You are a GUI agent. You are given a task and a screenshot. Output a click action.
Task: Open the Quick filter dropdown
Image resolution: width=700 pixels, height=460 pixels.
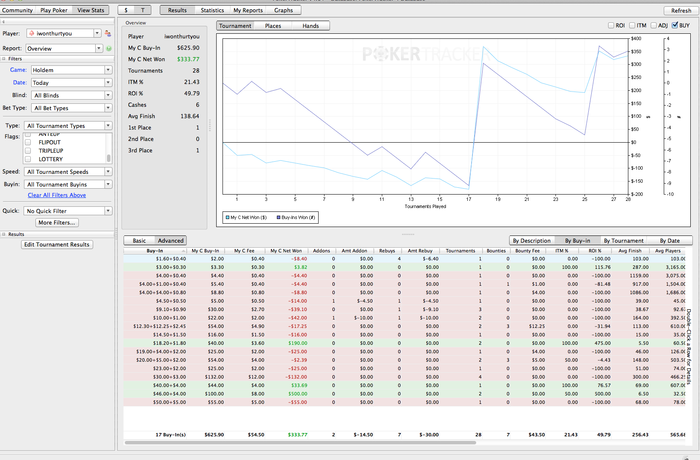tap(65, 211)
